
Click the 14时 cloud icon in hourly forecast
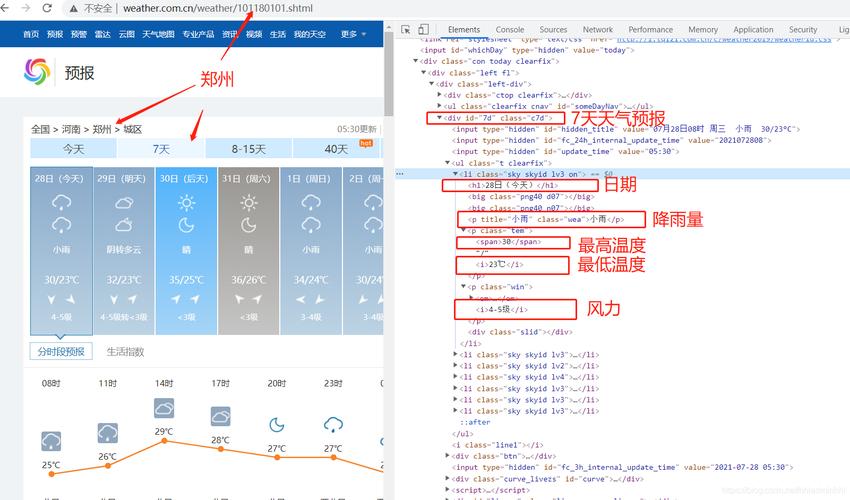pos(164,408)
